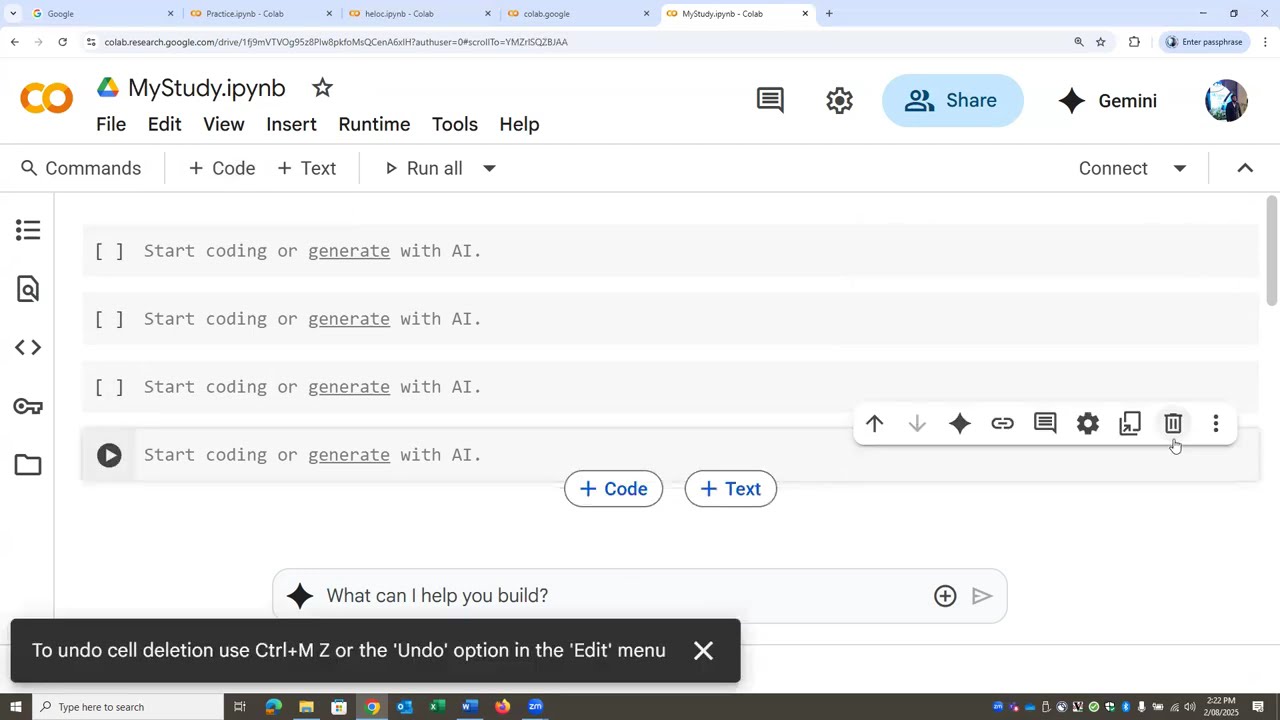This screenshot has height=720, width=1280.
Task: Copy link to cell icon
Action: (1002, 424)
